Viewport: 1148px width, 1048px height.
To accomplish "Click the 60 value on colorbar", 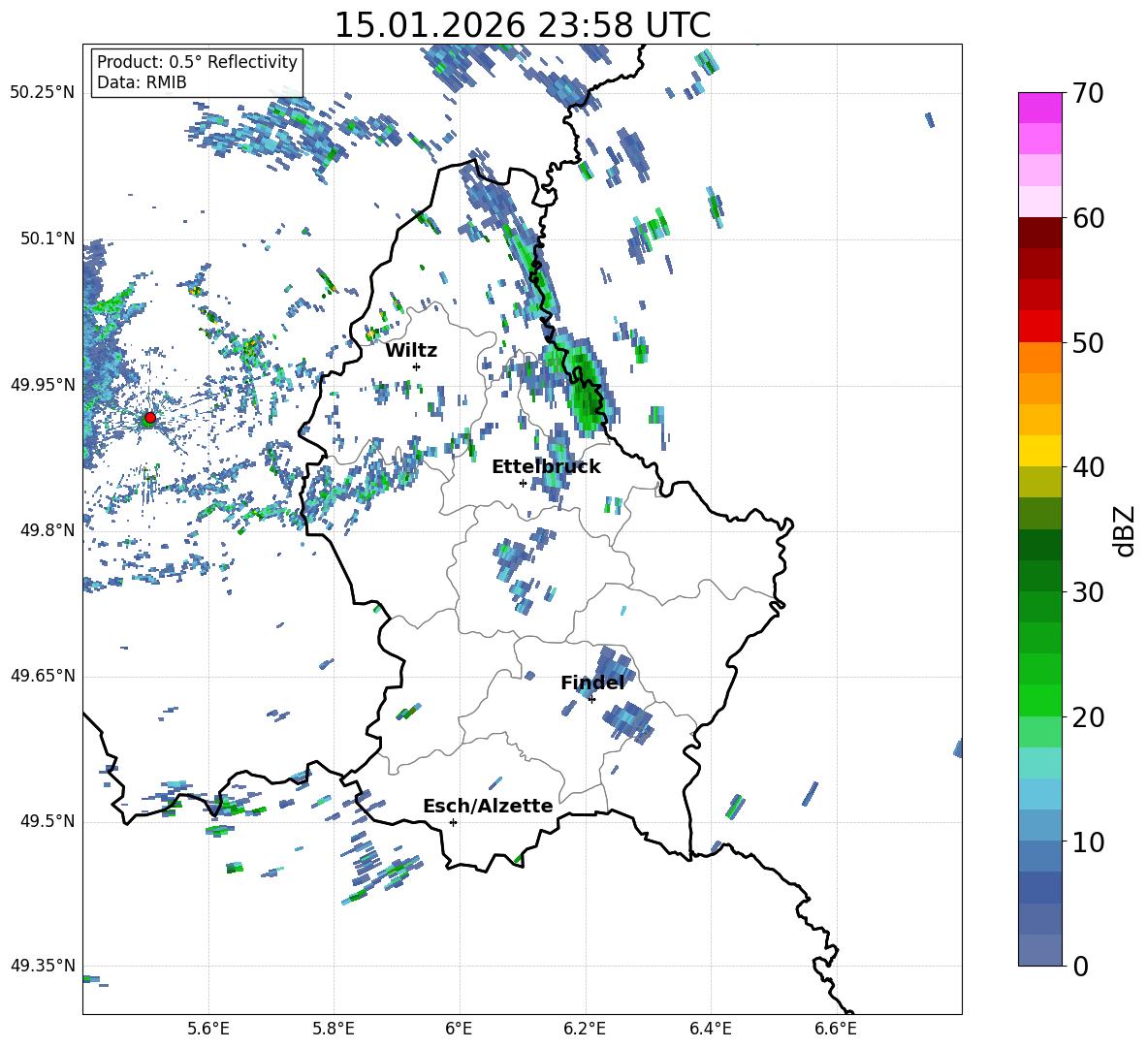I will pos(1087,218).
